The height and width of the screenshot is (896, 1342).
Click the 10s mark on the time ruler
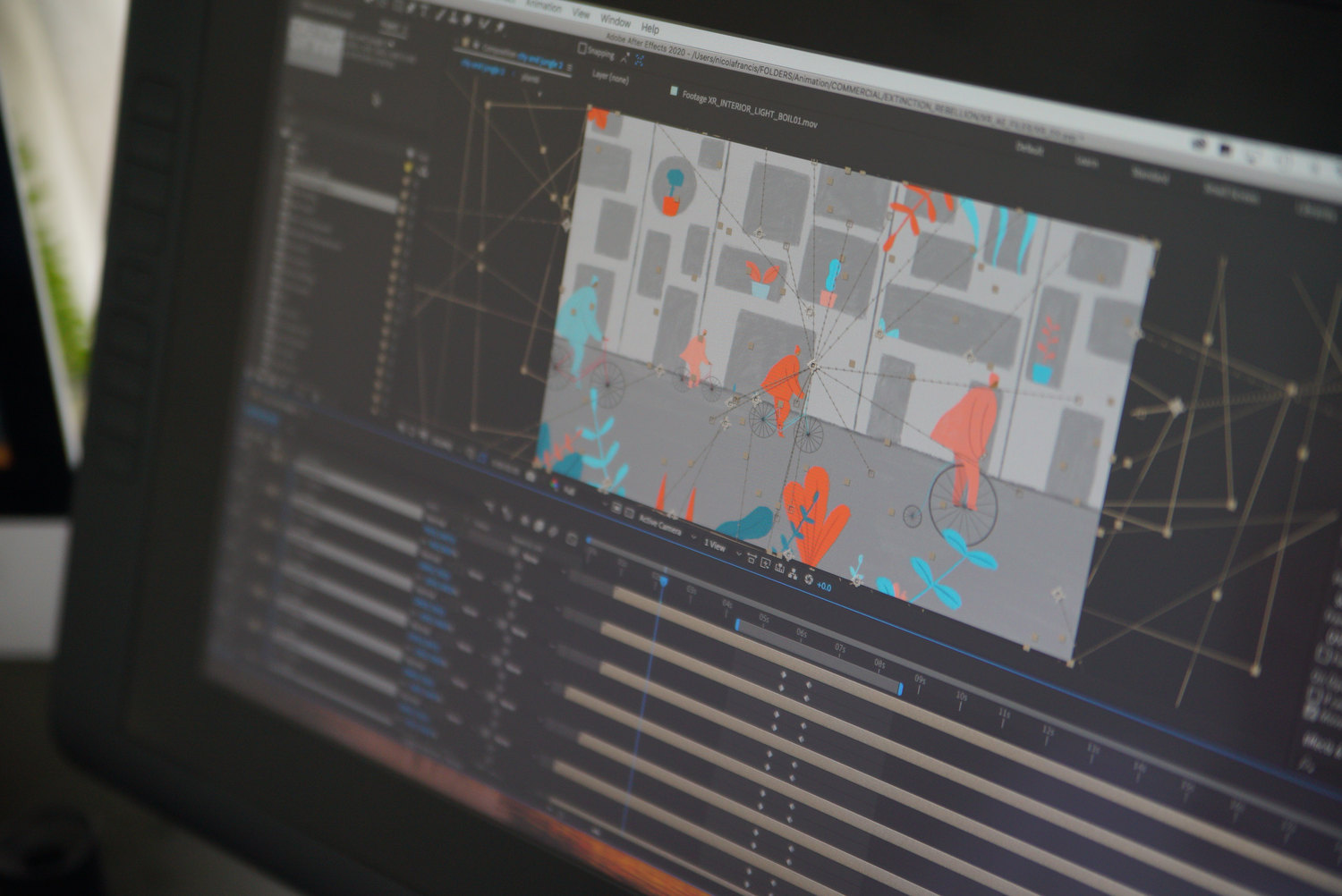coord(961,696)
